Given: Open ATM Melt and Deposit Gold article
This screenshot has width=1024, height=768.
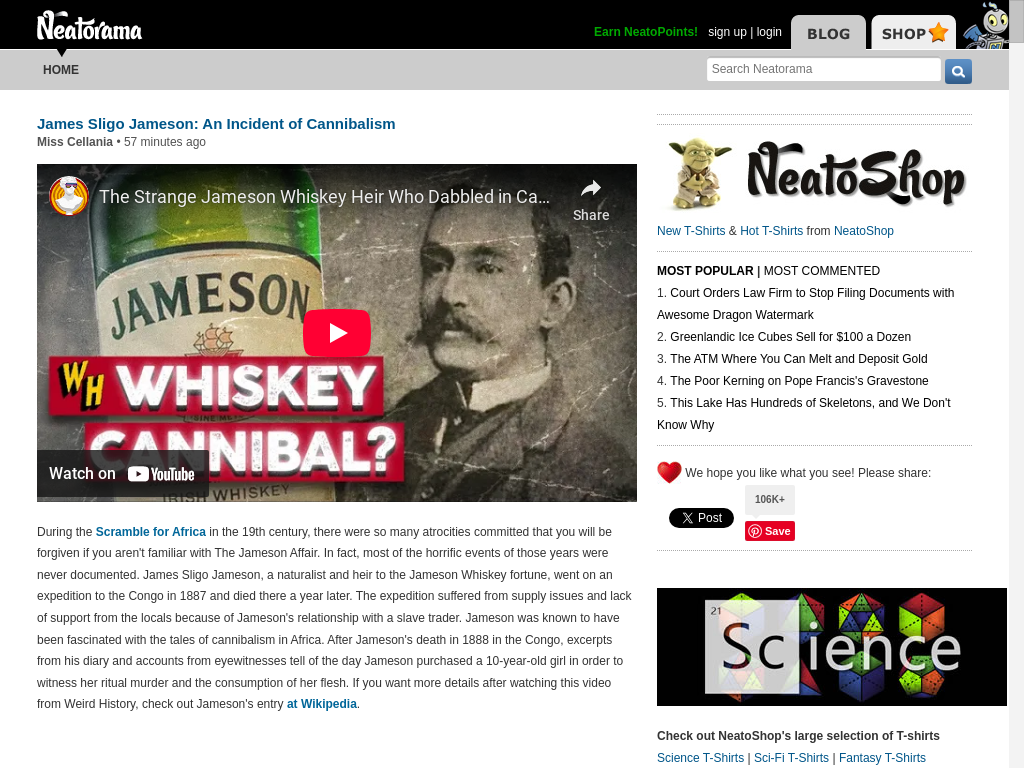Looking at the screenshot, I should coord(799,359).
